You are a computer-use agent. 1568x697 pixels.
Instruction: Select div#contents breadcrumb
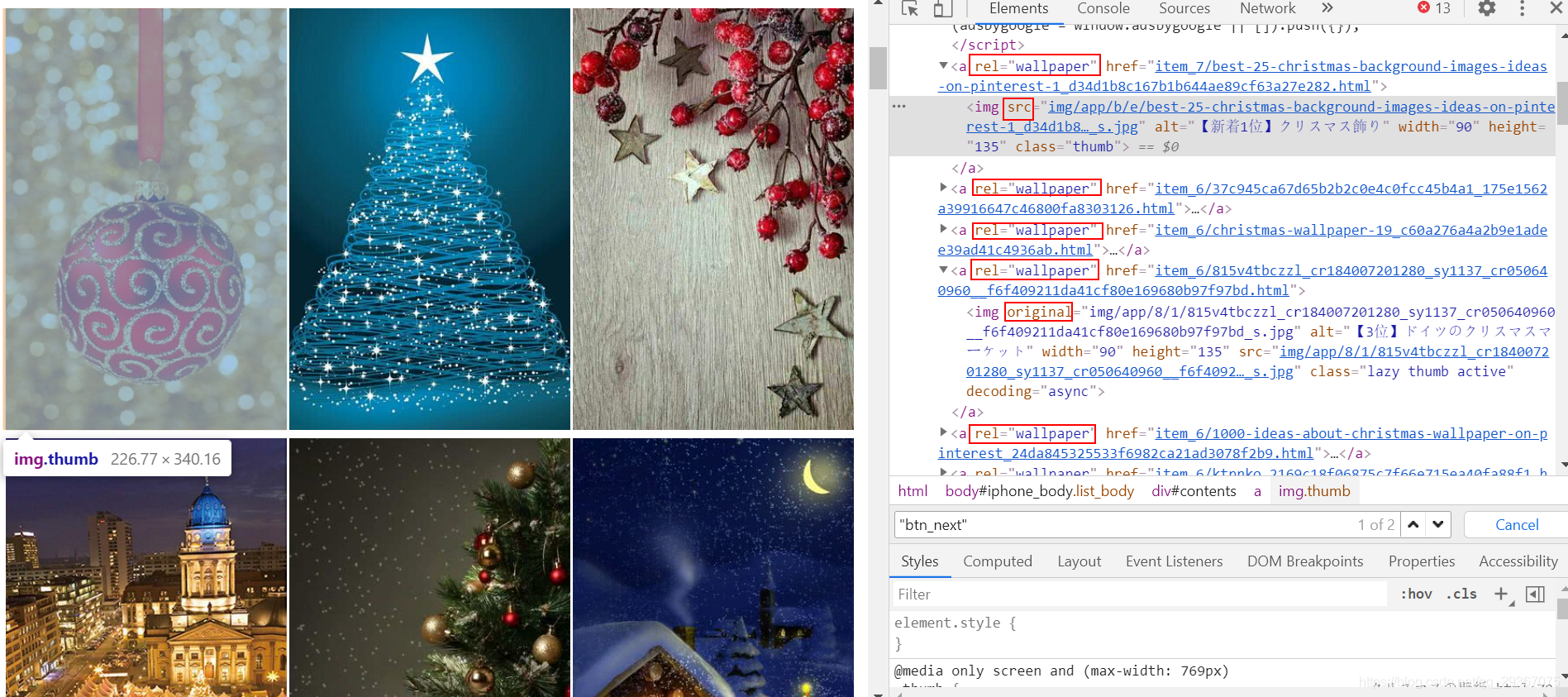point(1194,491)
